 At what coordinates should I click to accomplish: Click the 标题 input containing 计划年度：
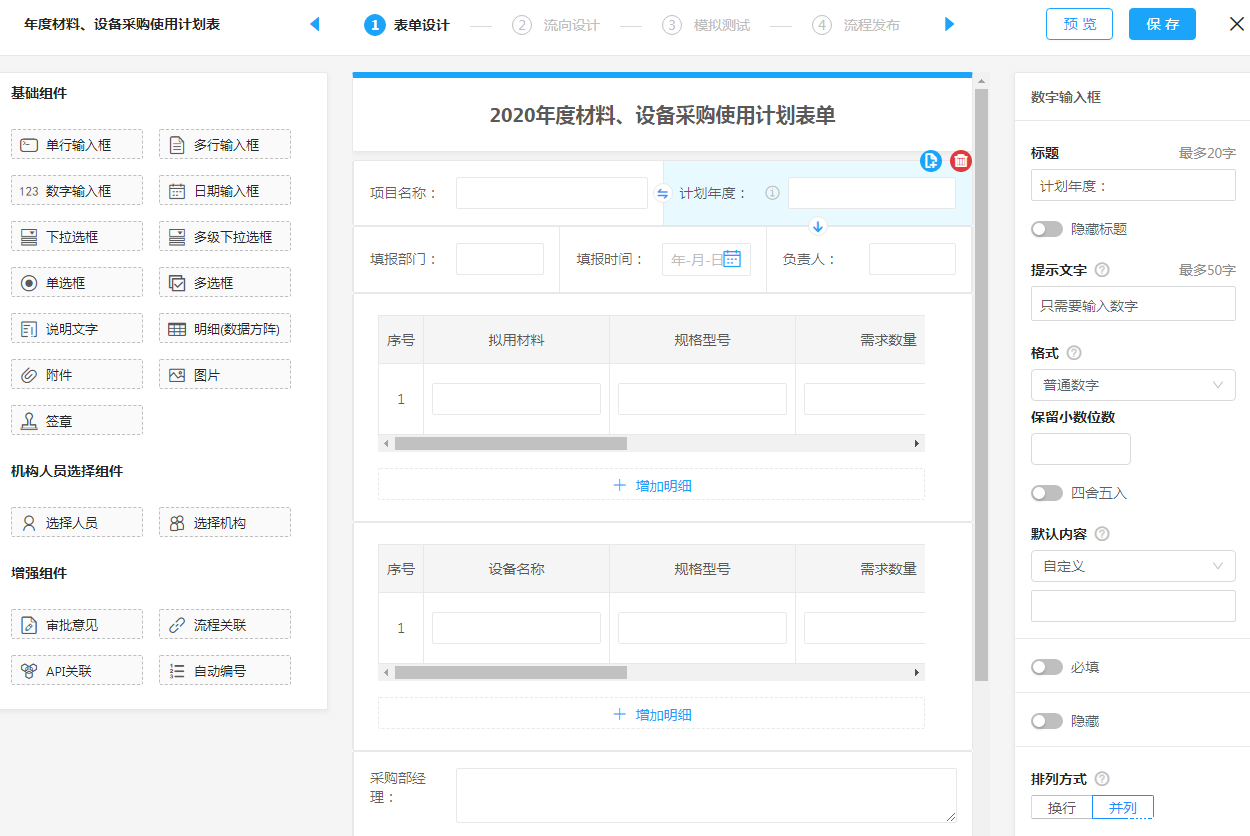point(1133,186)
